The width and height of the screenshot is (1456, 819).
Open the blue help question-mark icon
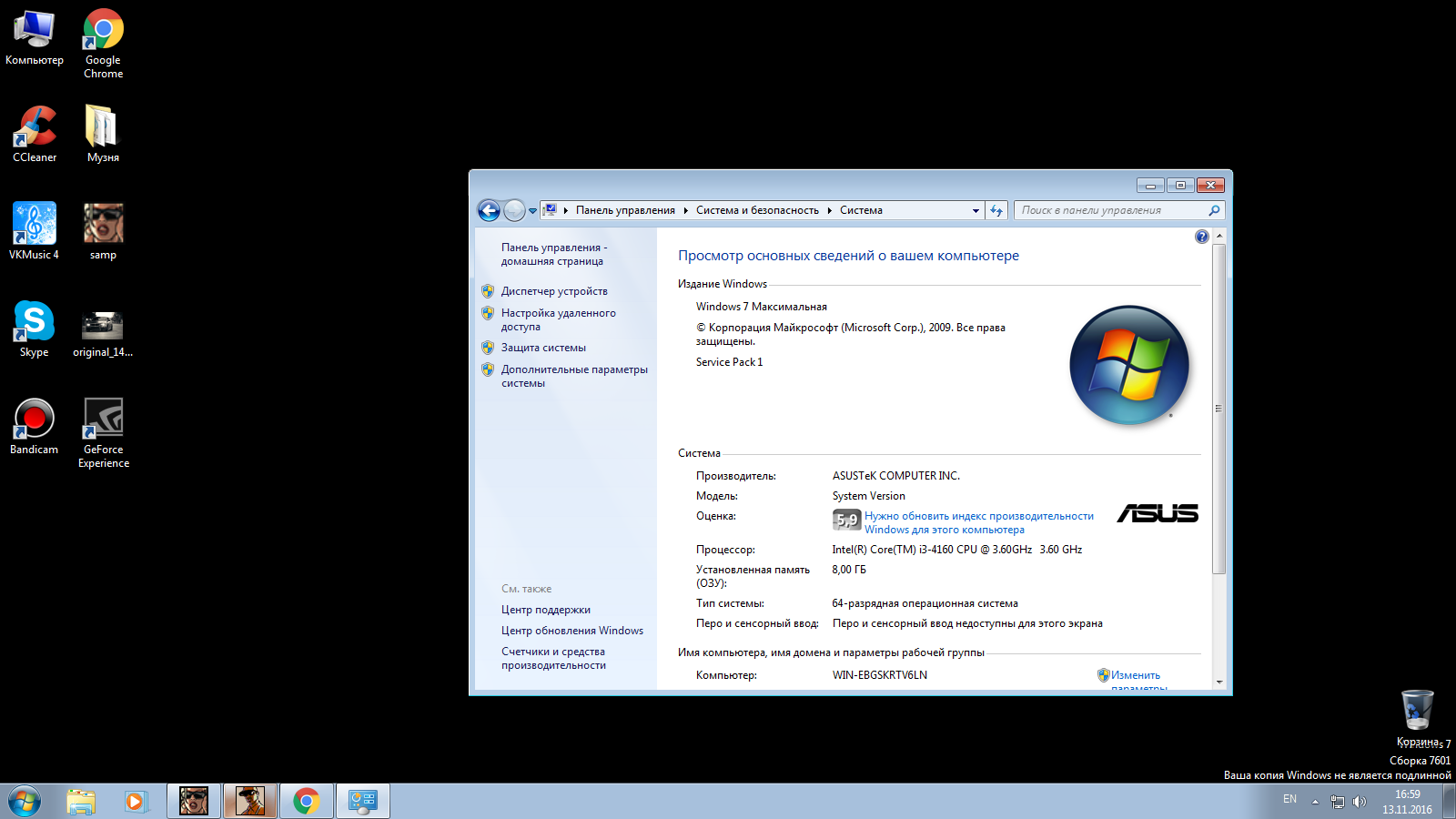(x=1202, y=237)
